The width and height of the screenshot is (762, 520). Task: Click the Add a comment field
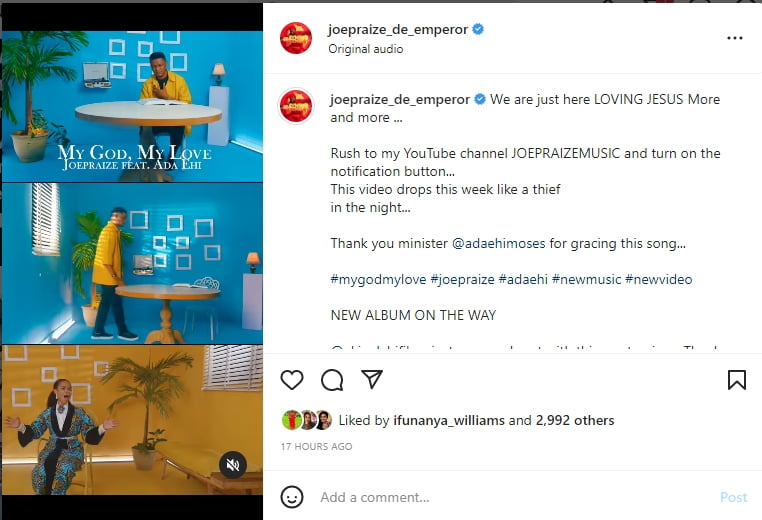tap(515, 497)
